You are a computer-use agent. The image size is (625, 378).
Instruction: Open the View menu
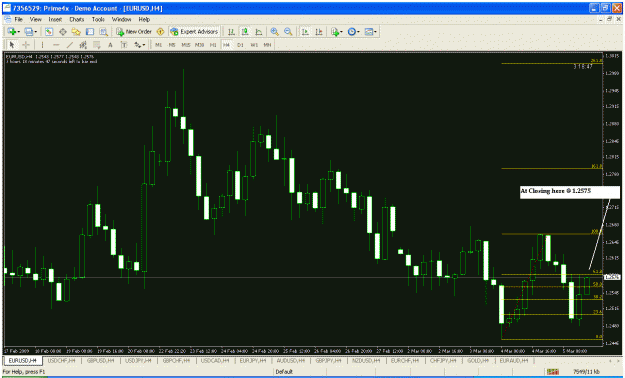click(35, 19)
